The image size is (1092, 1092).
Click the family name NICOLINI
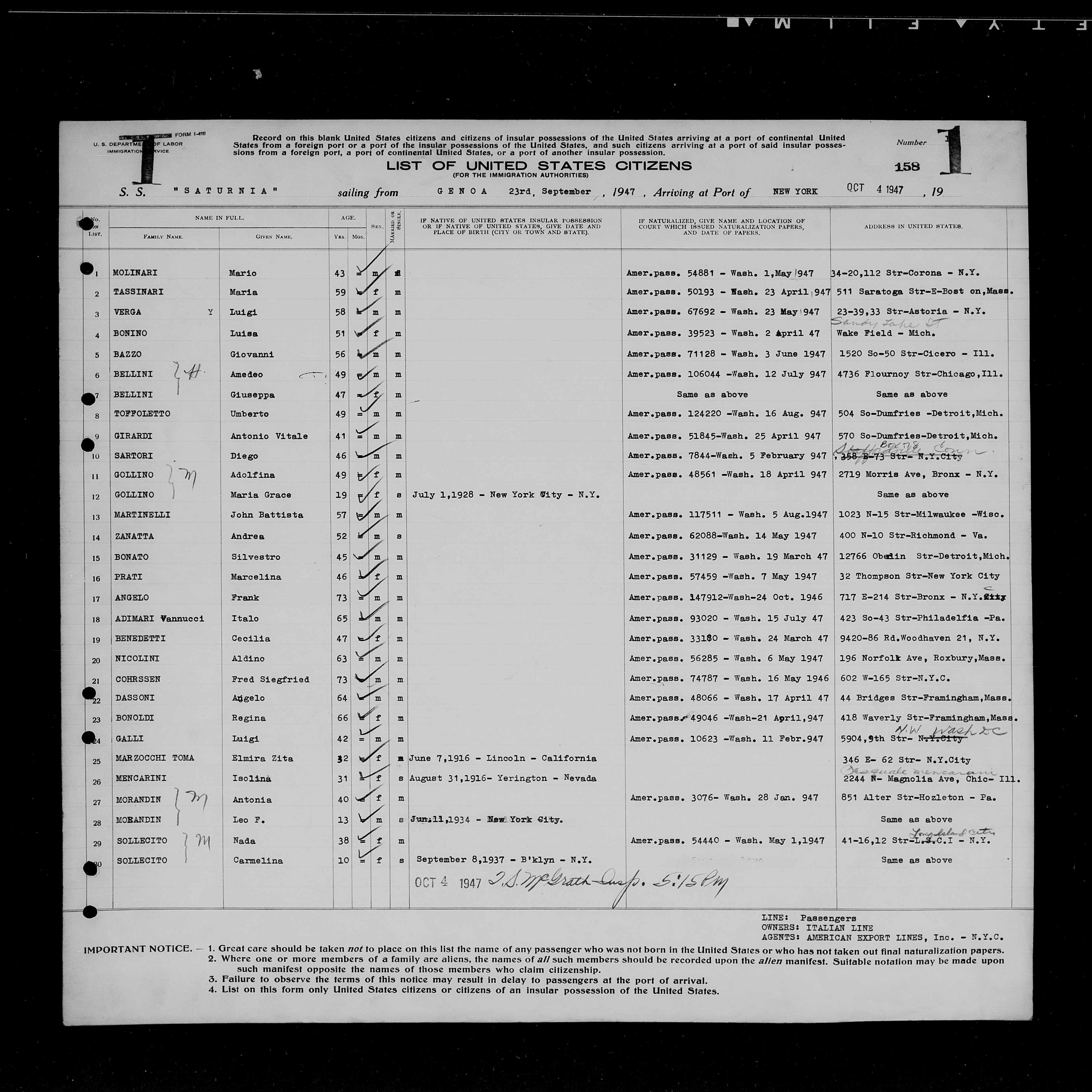pos(137,659)
